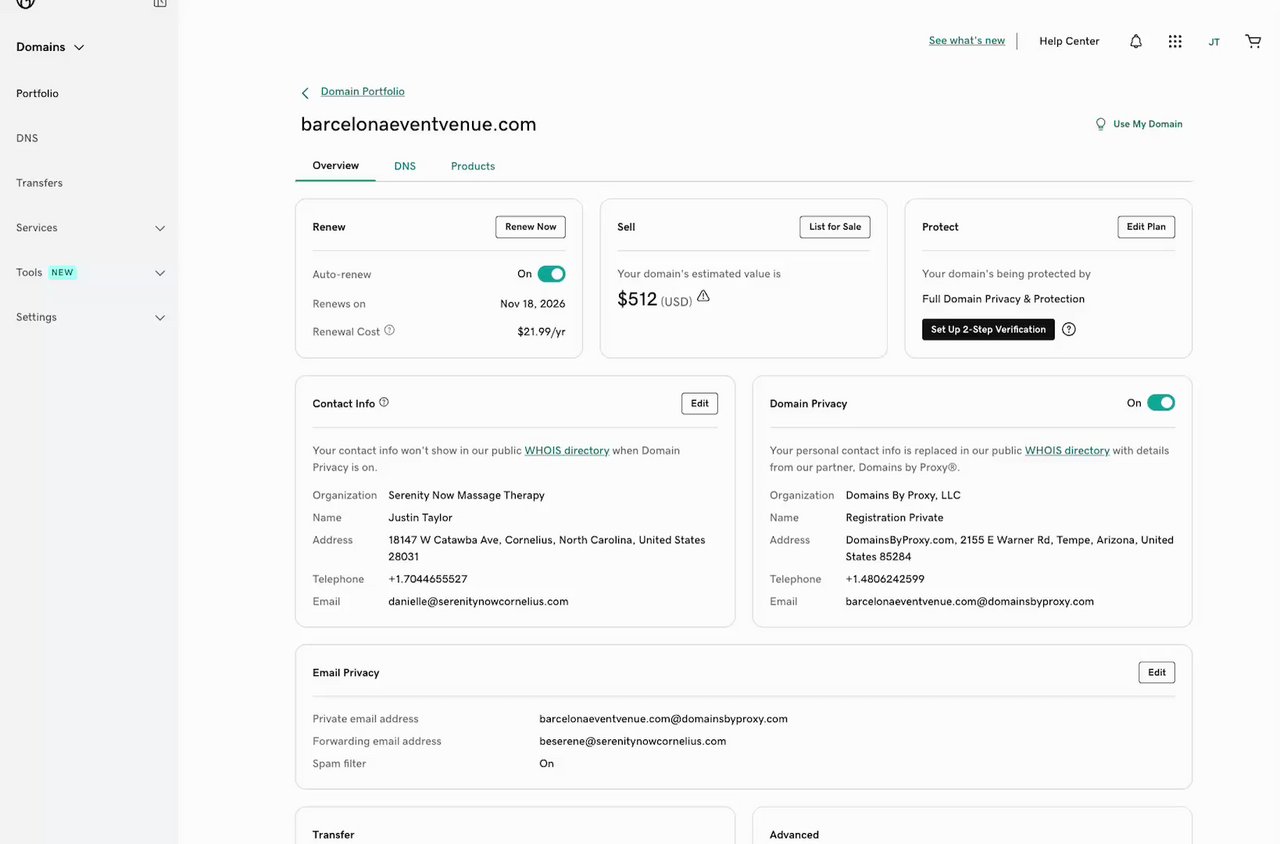
Task: Turn off the Auto-renew toggle
Action: 551,274
